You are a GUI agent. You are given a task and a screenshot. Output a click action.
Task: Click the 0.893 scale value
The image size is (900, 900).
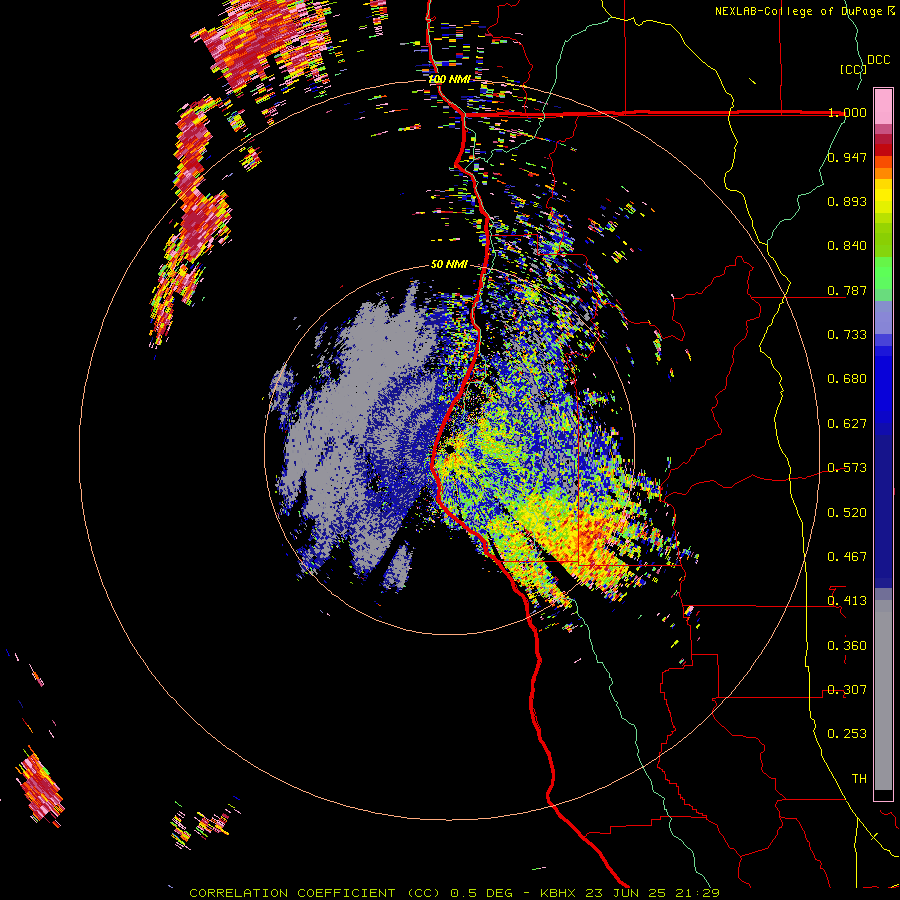[847, 201]
